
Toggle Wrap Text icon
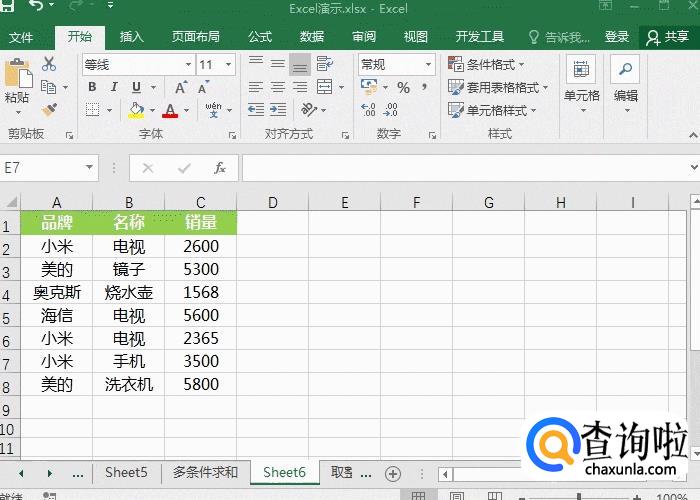tap(325, 64)
